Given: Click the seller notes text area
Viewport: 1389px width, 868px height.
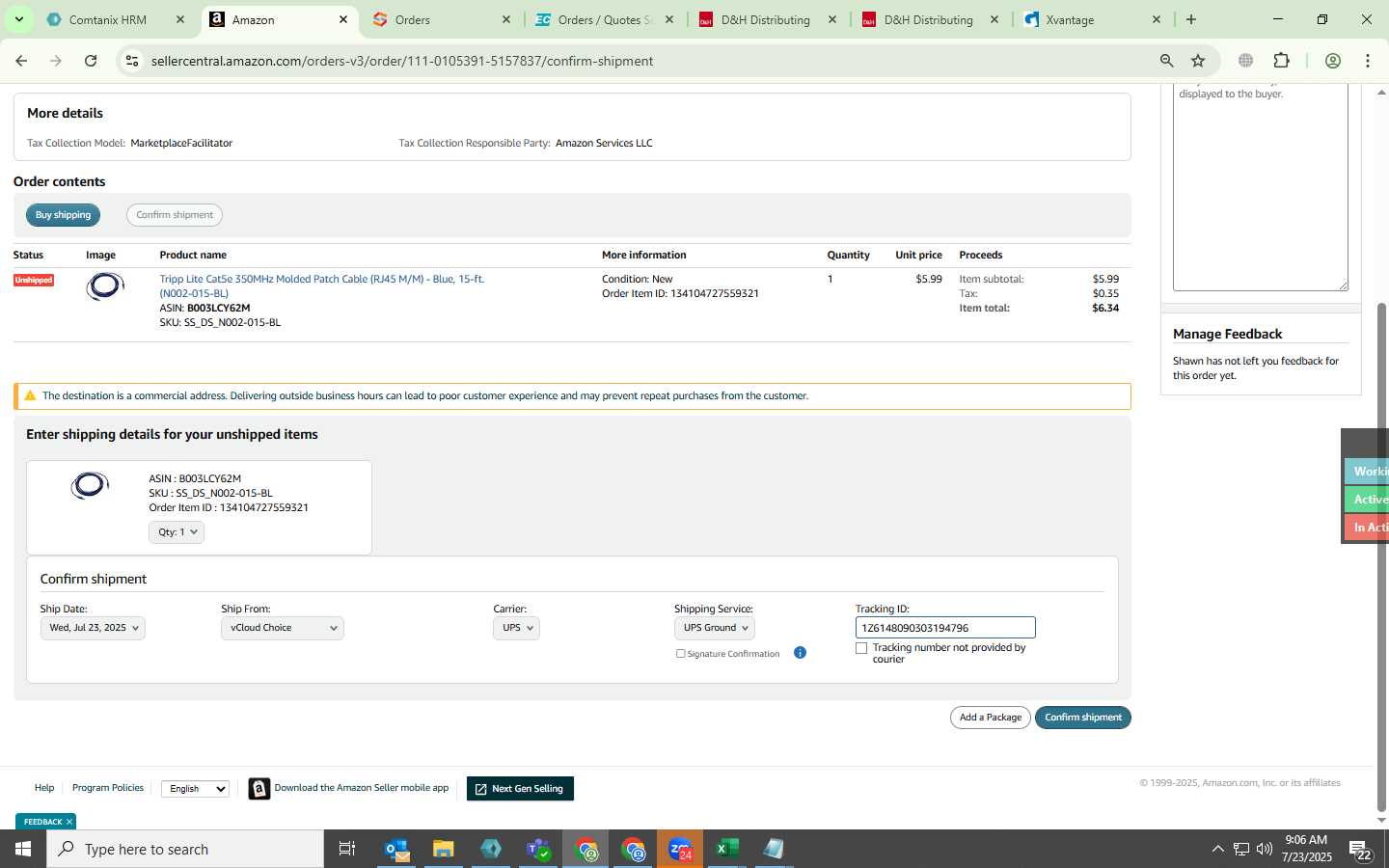Looking at the screenshot, I should [x=1261, y=186].
